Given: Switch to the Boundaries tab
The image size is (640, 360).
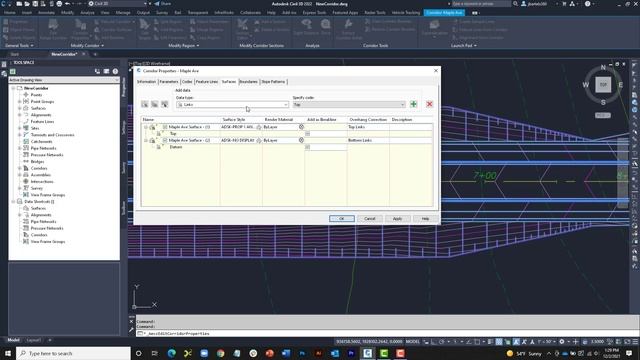Looking at the screenshot, I should click(249, 82).
